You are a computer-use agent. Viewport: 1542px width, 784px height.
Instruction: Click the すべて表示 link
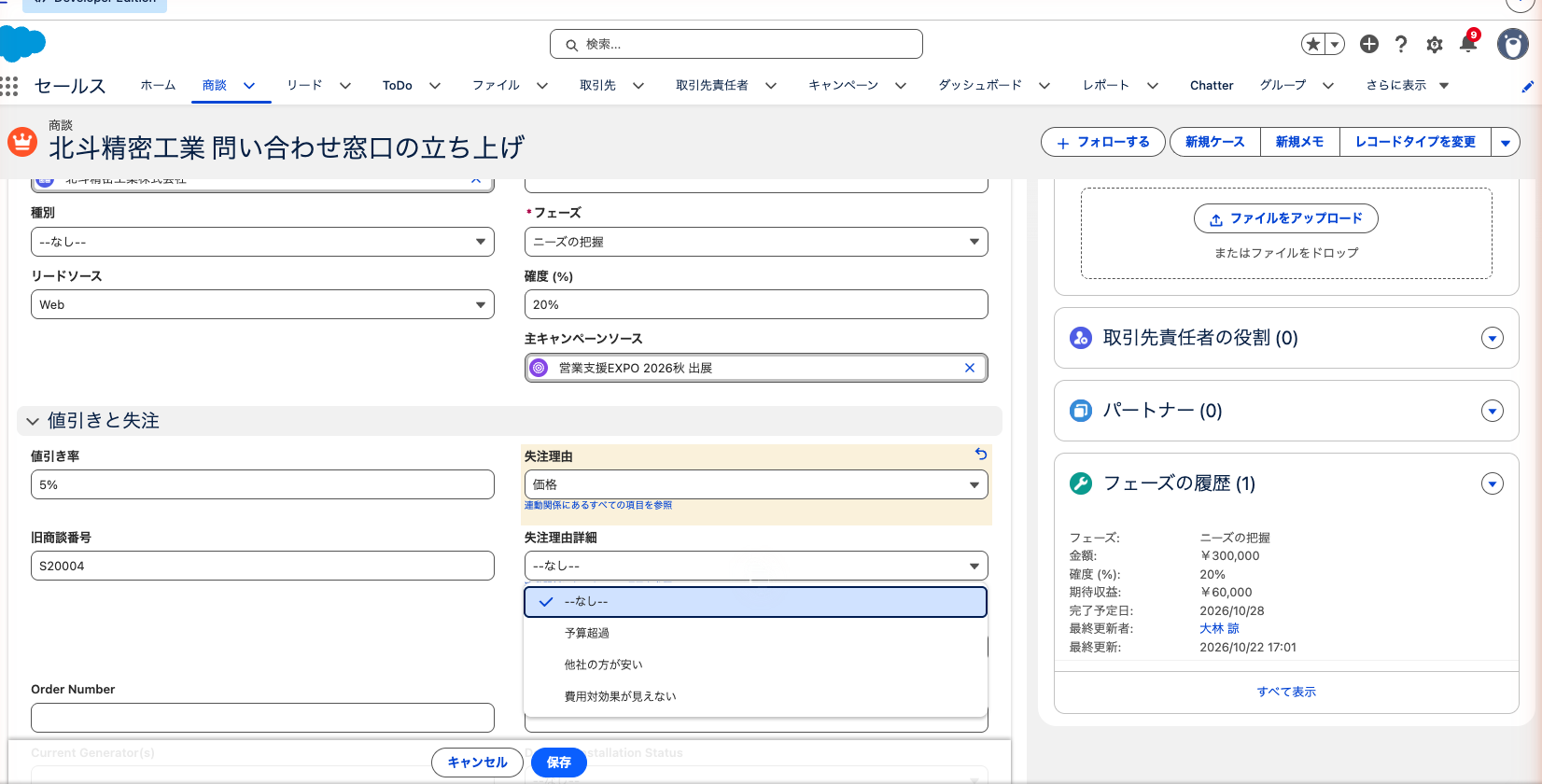[x=1286, y=692]
